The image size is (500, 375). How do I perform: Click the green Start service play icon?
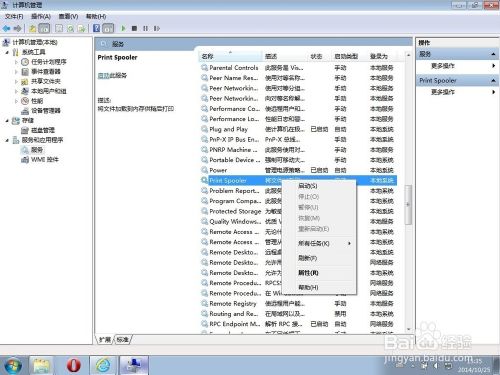tap(123, 29)
